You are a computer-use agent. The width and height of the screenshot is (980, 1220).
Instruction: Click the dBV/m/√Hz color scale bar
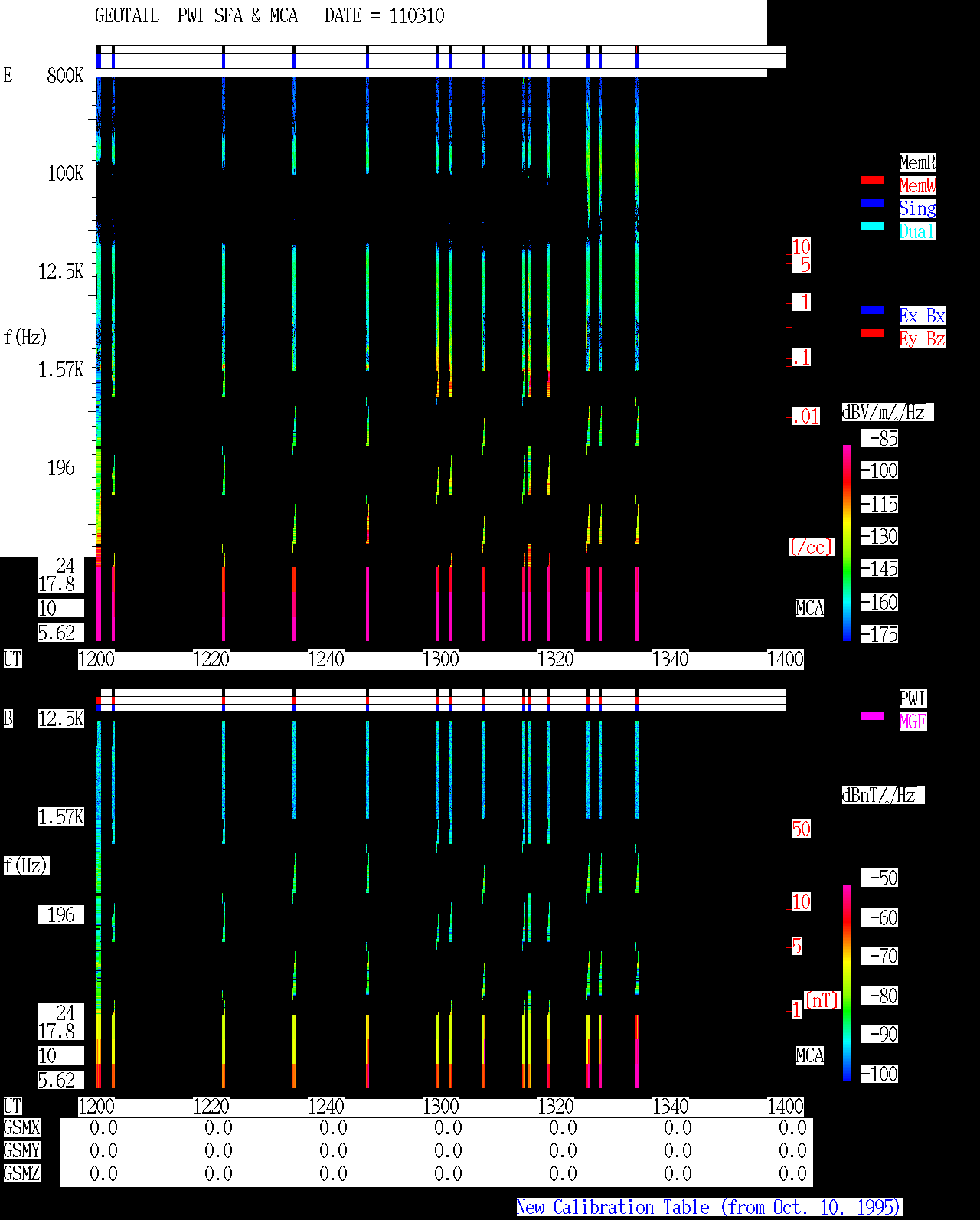click(847, 542)
